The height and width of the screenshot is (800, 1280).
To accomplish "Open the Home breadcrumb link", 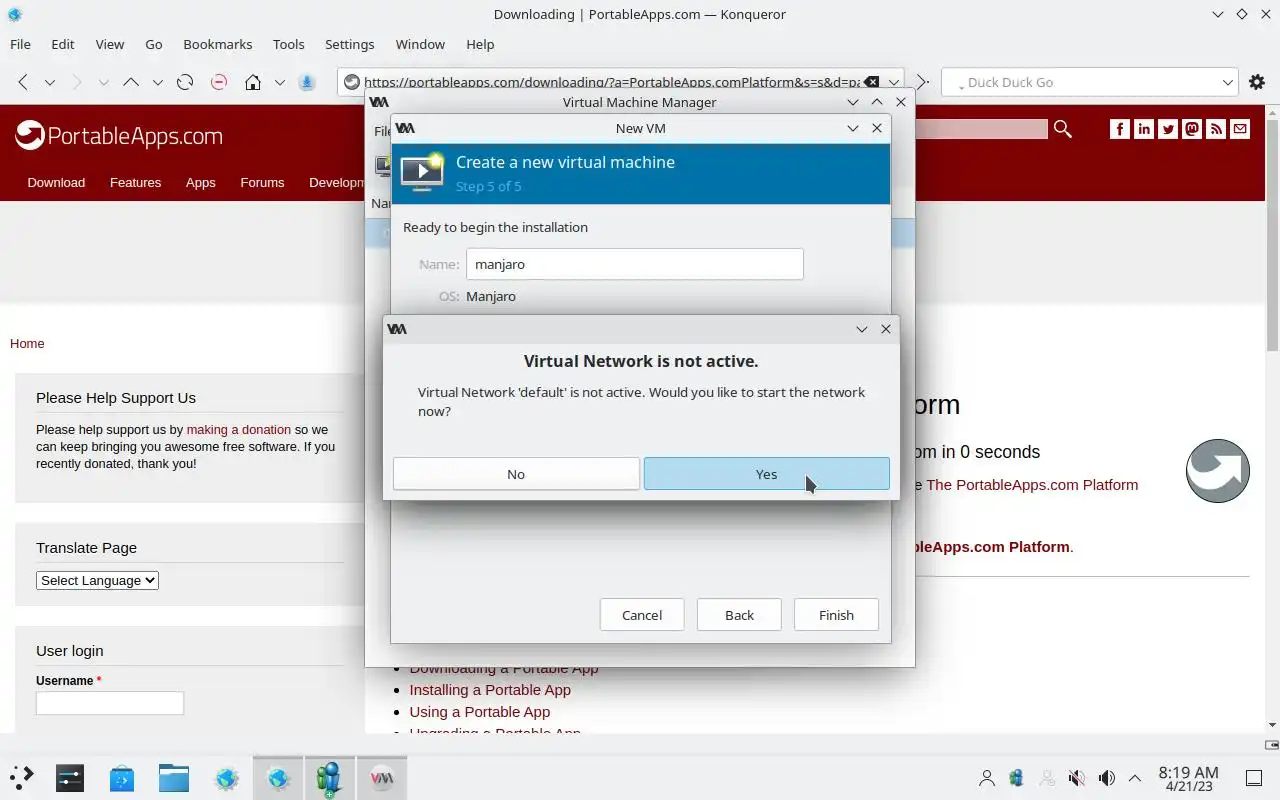I will click(27, 343).
